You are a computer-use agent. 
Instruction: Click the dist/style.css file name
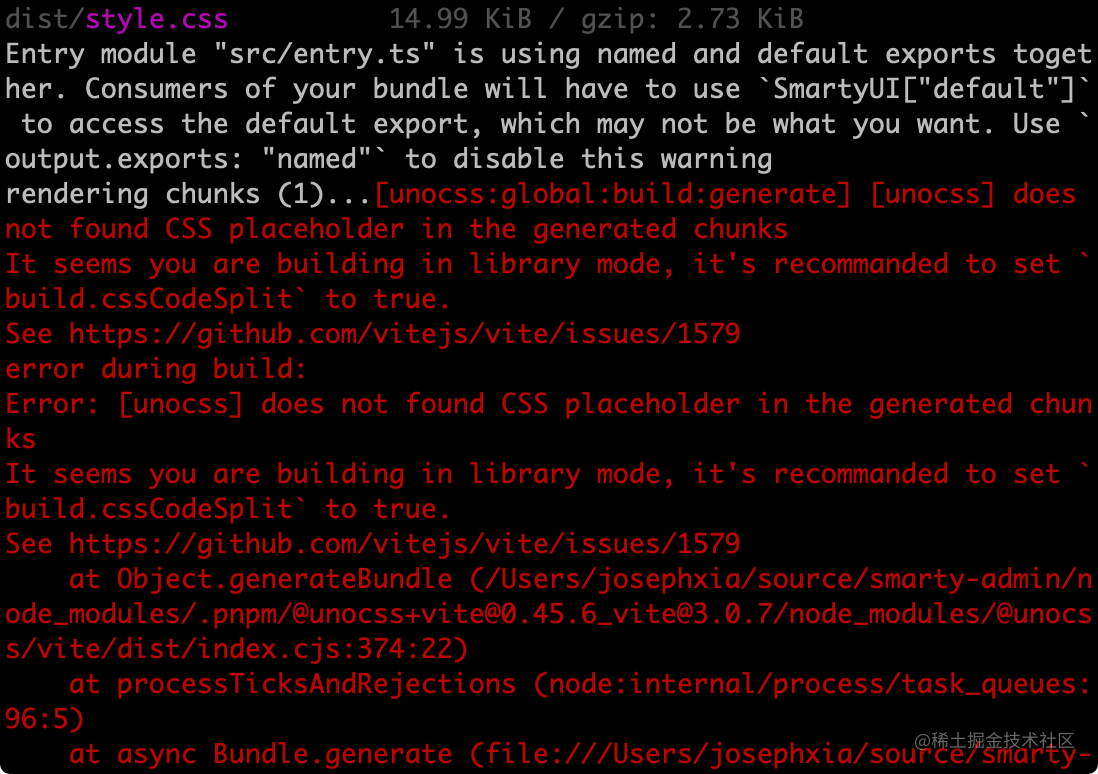pos(116,19)
